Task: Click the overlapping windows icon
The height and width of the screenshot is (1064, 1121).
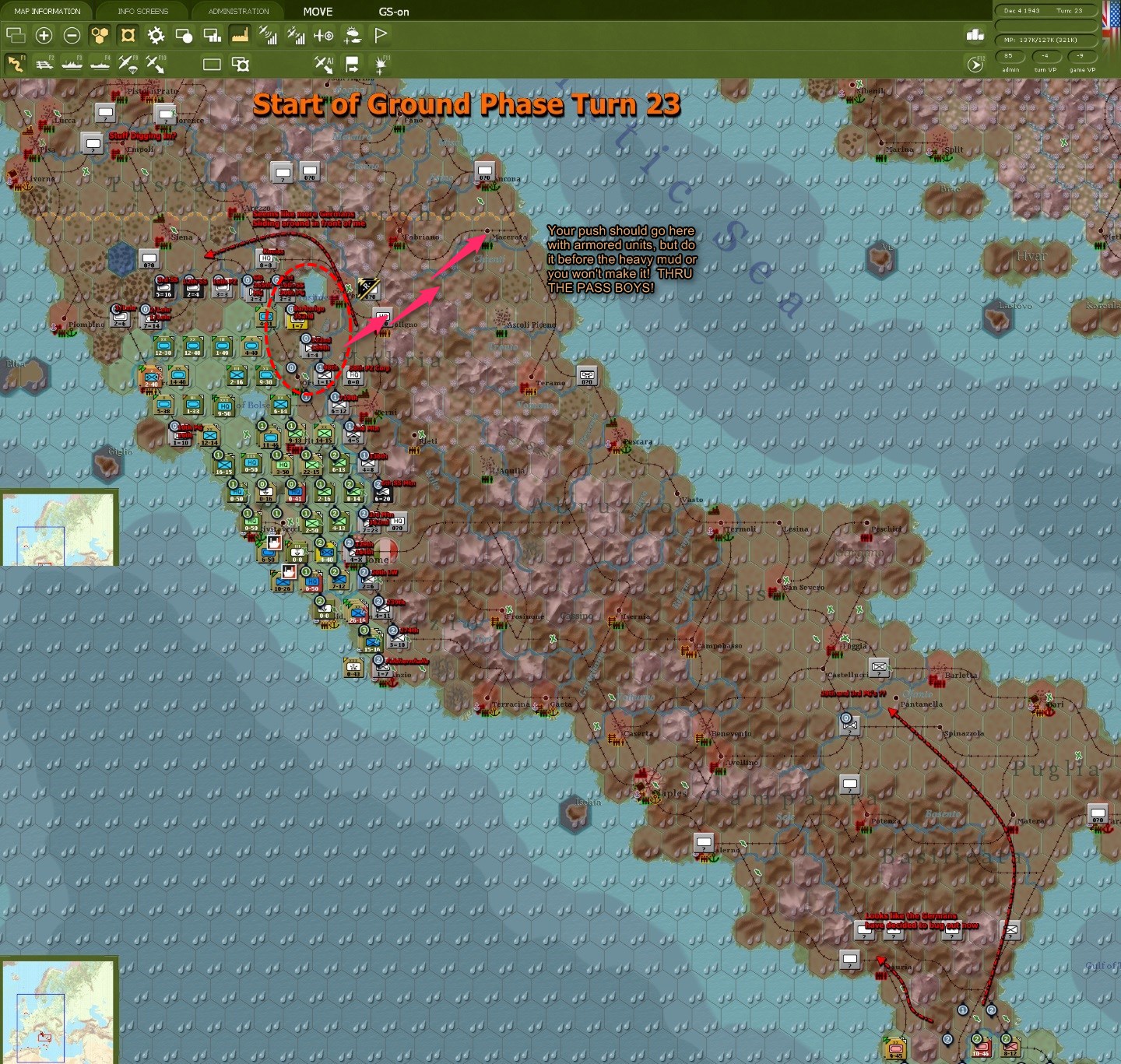Action: pyautogui.click(x=16, y=35)
